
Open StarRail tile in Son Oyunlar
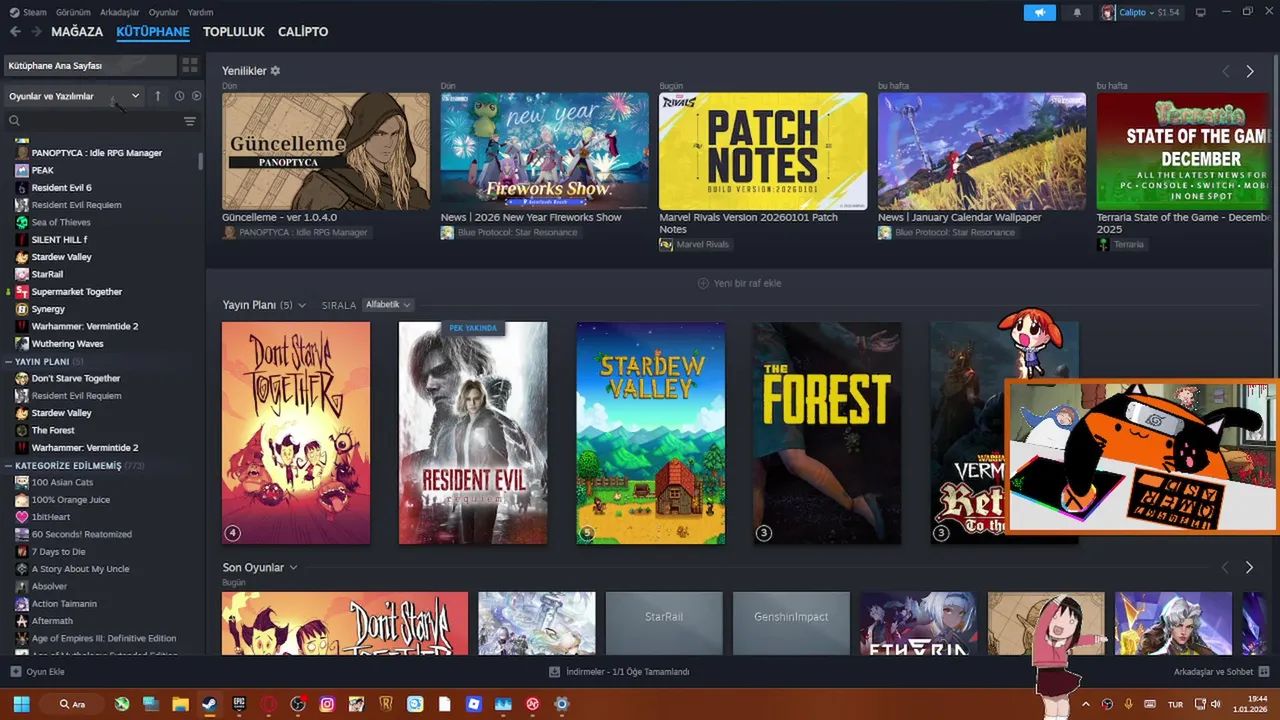tap(664, 623)
